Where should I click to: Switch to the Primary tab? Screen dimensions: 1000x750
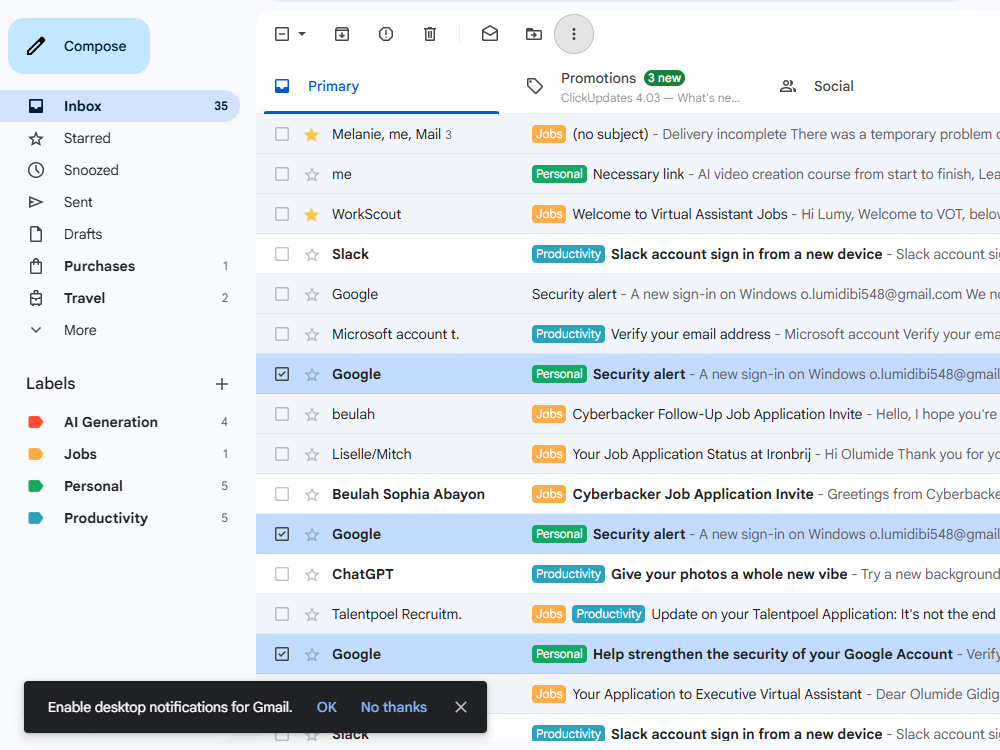tap(381, 86)
